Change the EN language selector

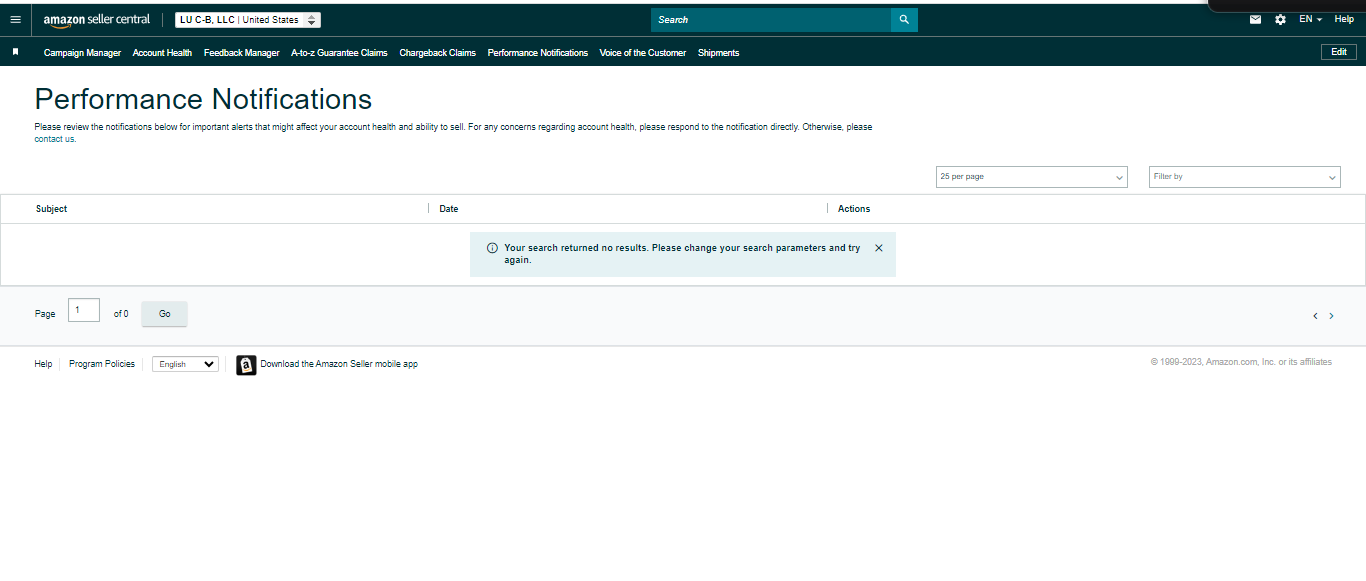click(1310, 20)
